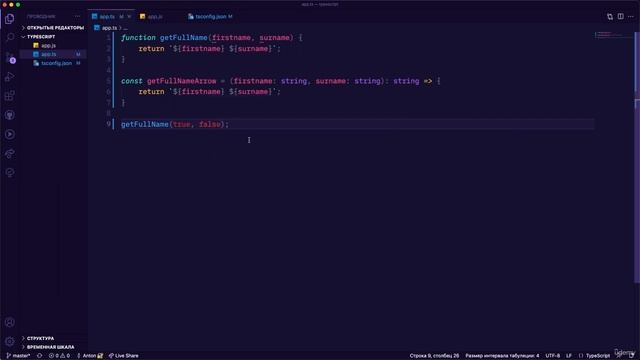Screen dimensions: 640x360
Task: Open Source Control view with badge
Action: (10, 57)
